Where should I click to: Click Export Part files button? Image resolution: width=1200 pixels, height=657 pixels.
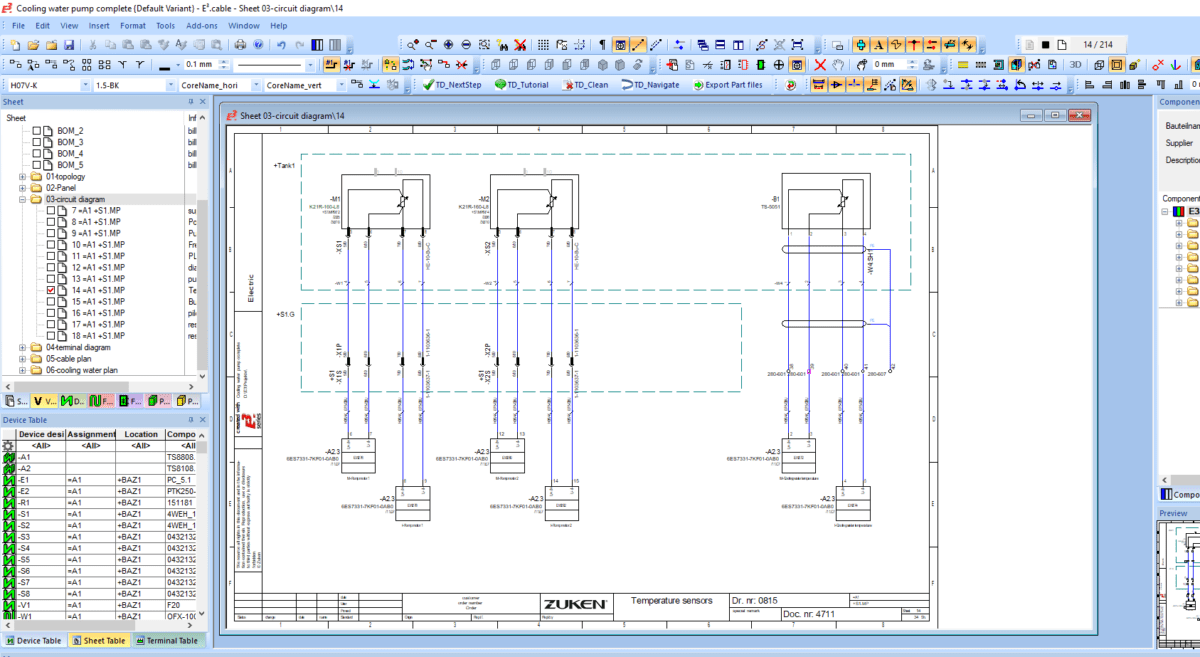pos(727,85)
